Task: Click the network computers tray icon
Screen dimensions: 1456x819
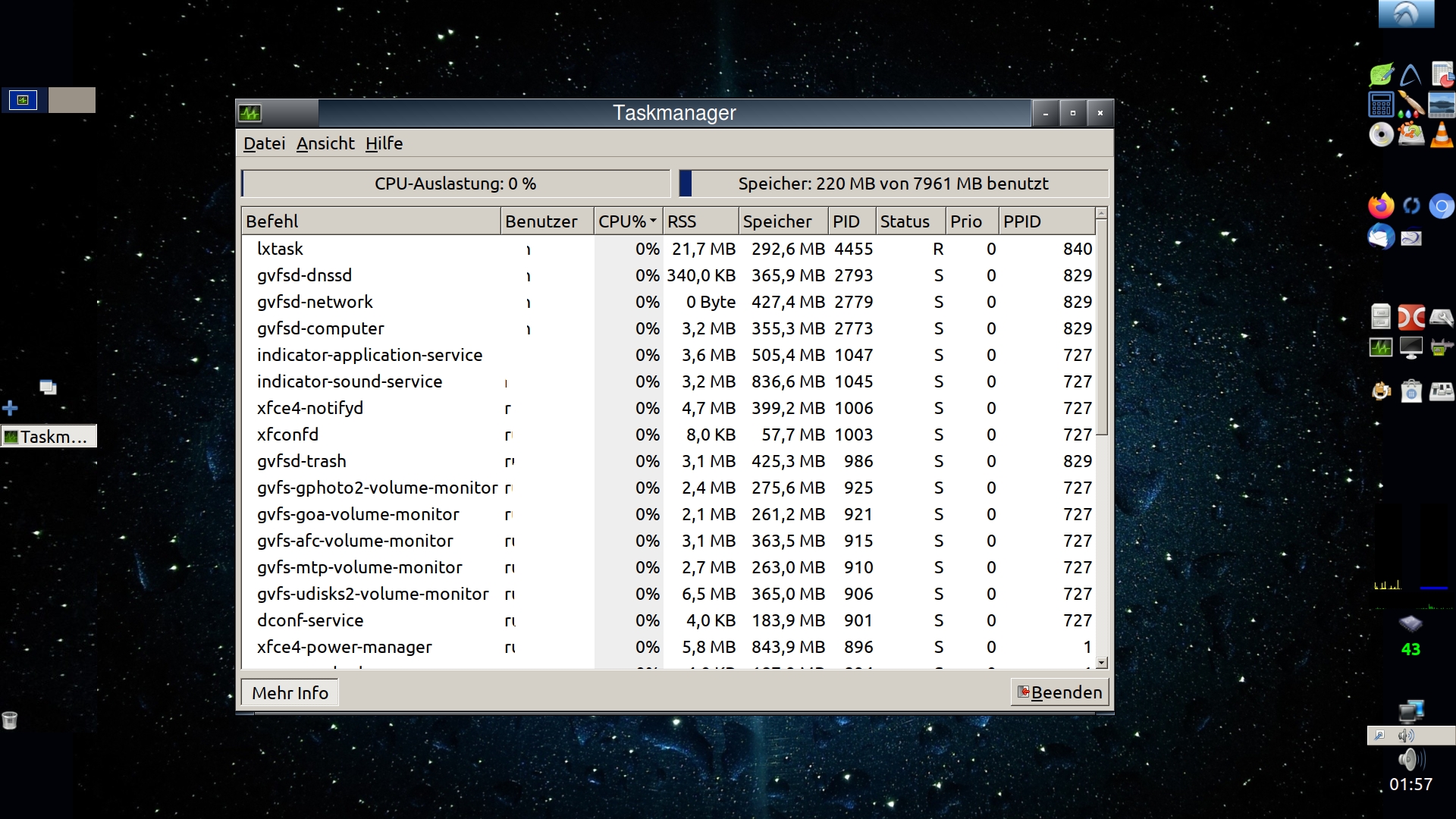Action: (x=1410, y=711)
